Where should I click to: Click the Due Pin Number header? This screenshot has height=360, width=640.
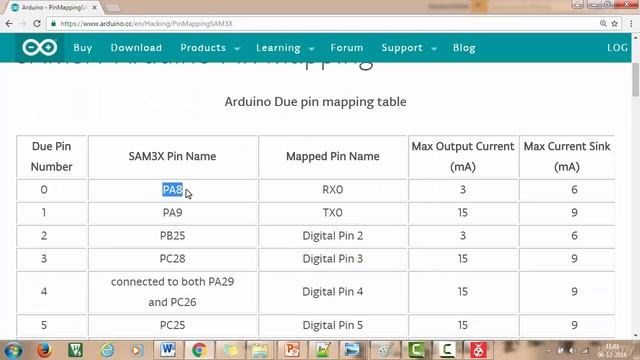click(51, 156)
